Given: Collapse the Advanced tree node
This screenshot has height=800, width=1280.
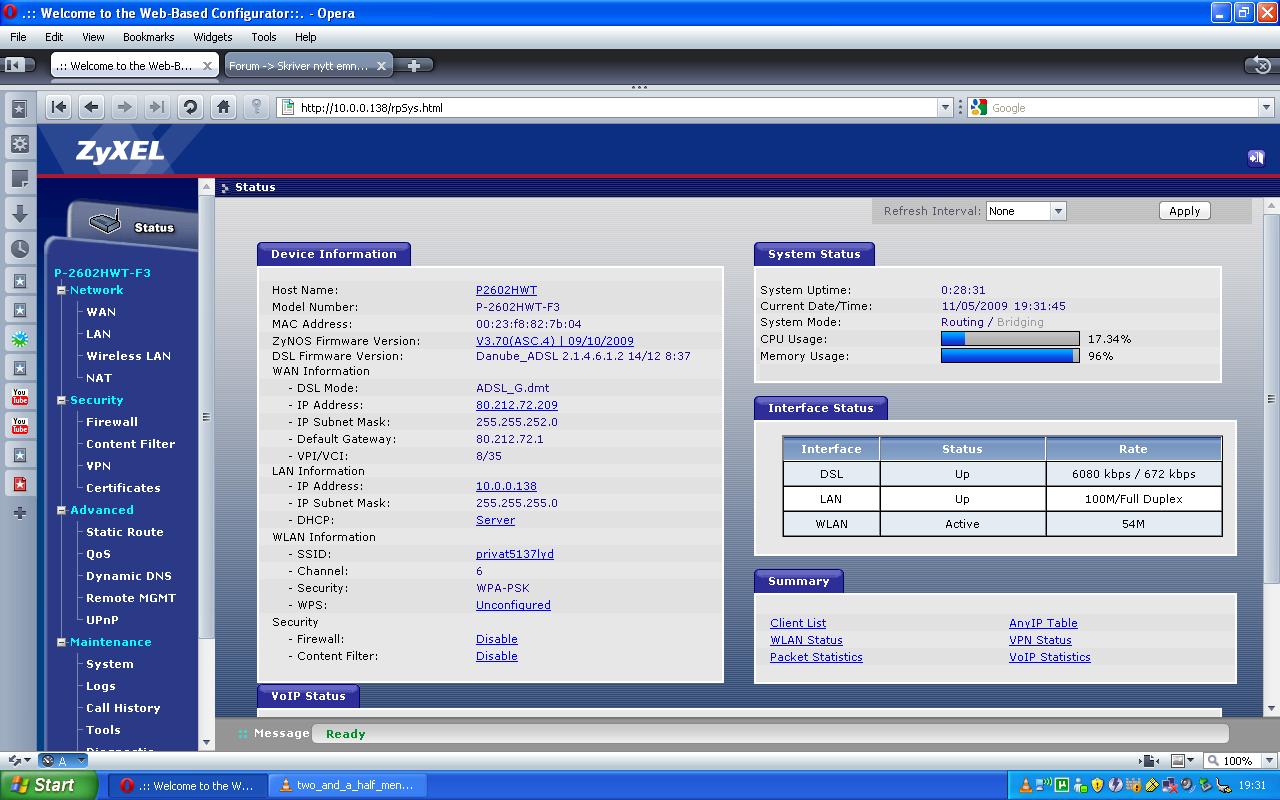Looking at the screenshot, I should [x=61, y=510].
